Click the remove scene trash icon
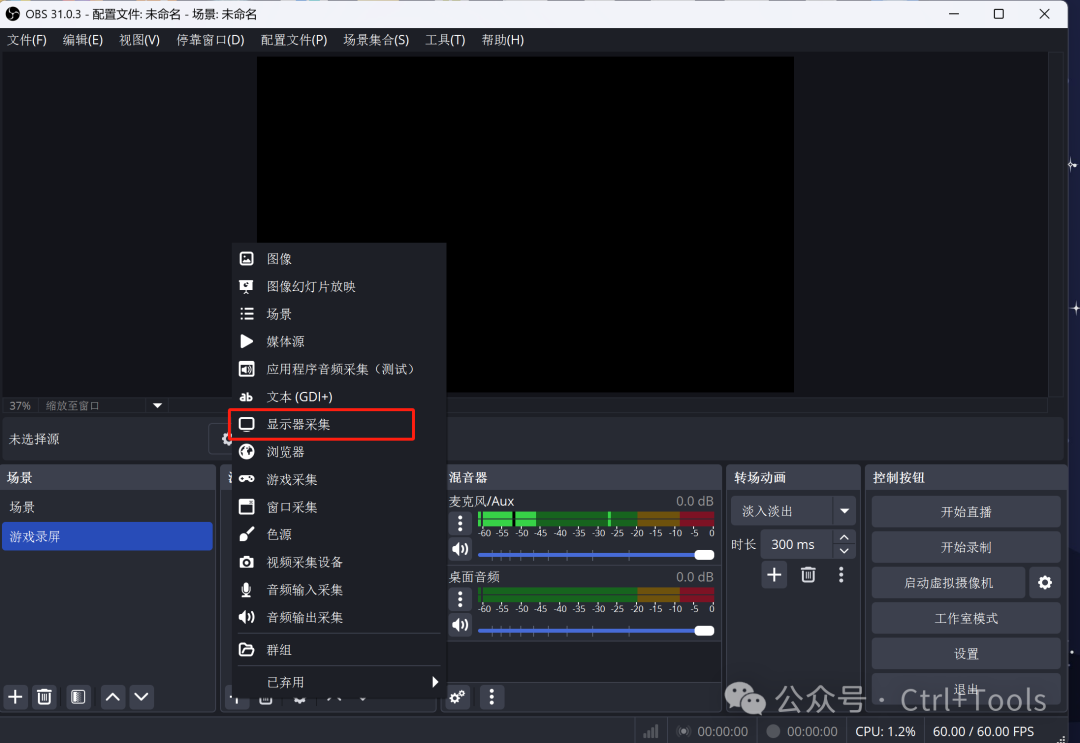 (44, 697)
